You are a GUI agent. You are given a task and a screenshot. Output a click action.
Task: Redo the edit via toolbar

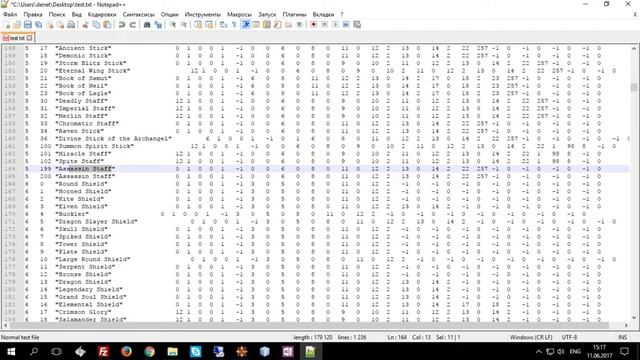coord(133,25)
